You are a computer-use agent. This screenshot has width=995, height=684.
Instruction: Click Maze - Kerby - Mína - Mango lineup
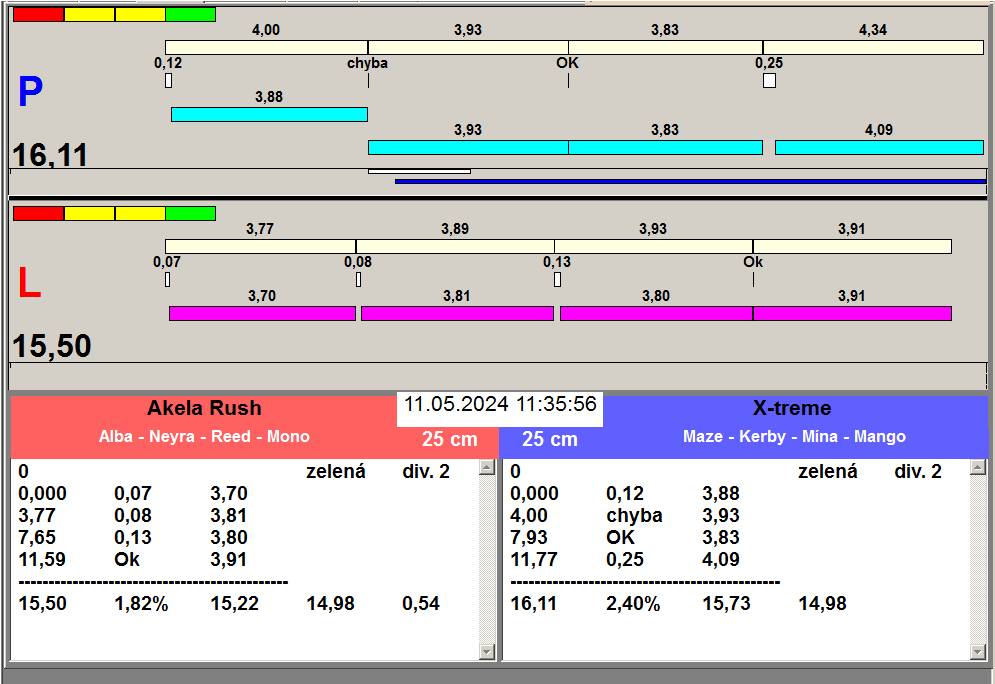click(794, 437)
